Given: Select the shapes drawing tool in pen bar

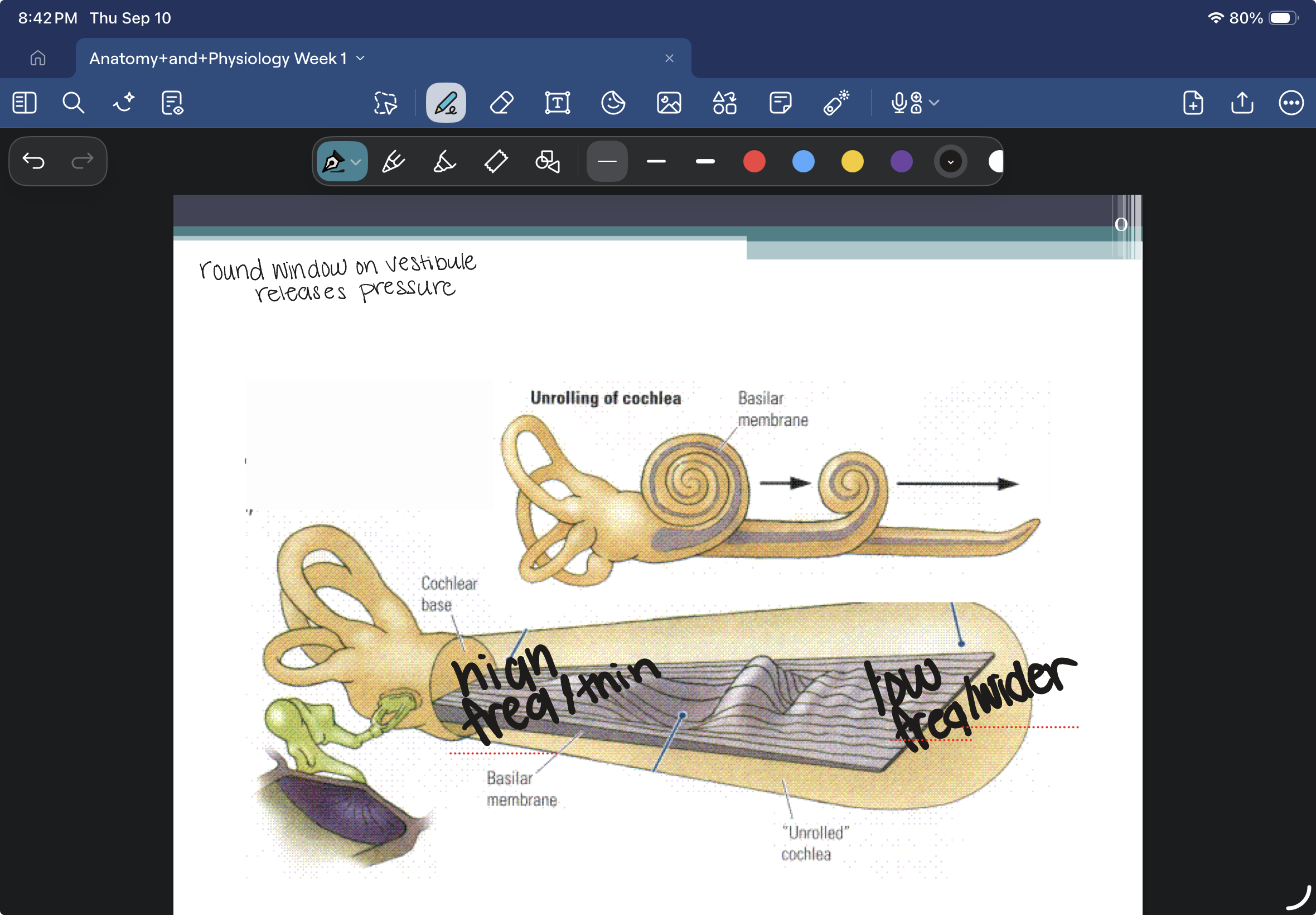Looking at the screenshot, I should click(548, 162).
